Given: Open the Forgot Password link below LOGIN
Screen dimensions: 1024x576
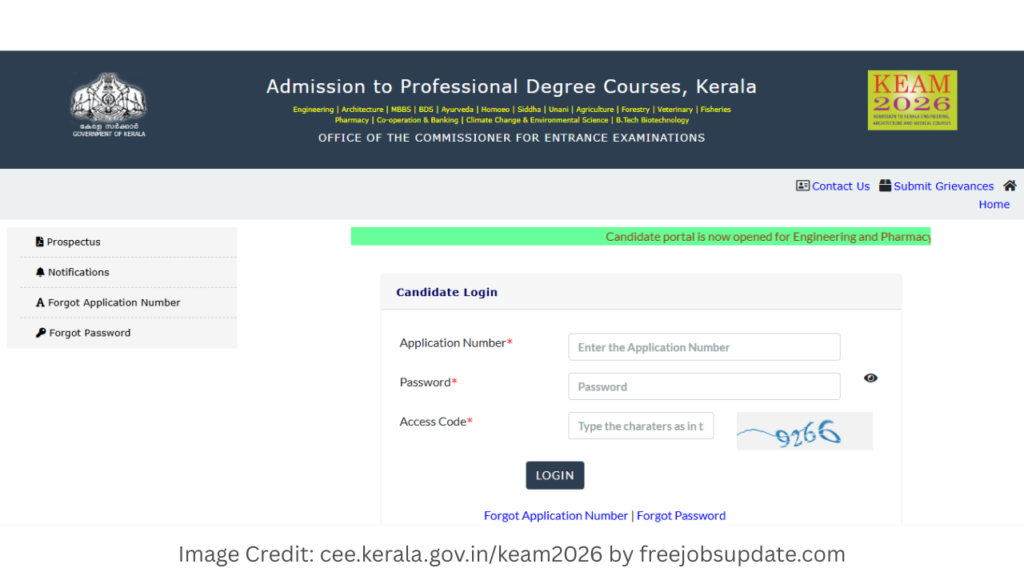Looking at the screenshot, I should tap(681, 516).
